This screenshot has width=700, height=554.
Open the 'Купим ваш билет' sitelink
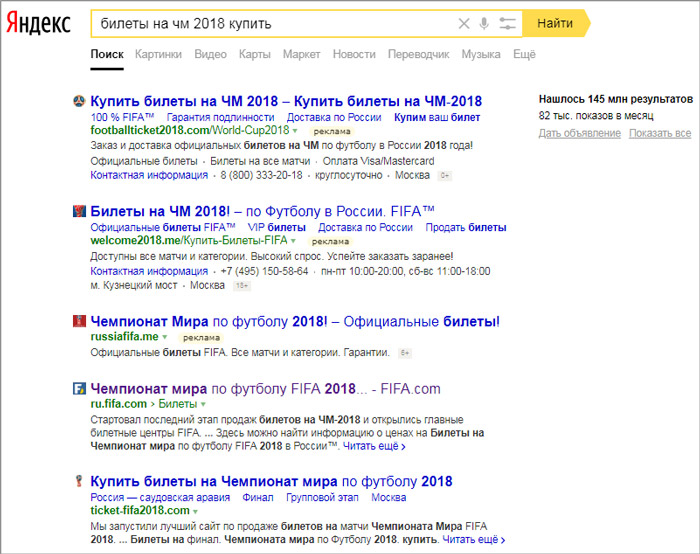click(437, 117)
